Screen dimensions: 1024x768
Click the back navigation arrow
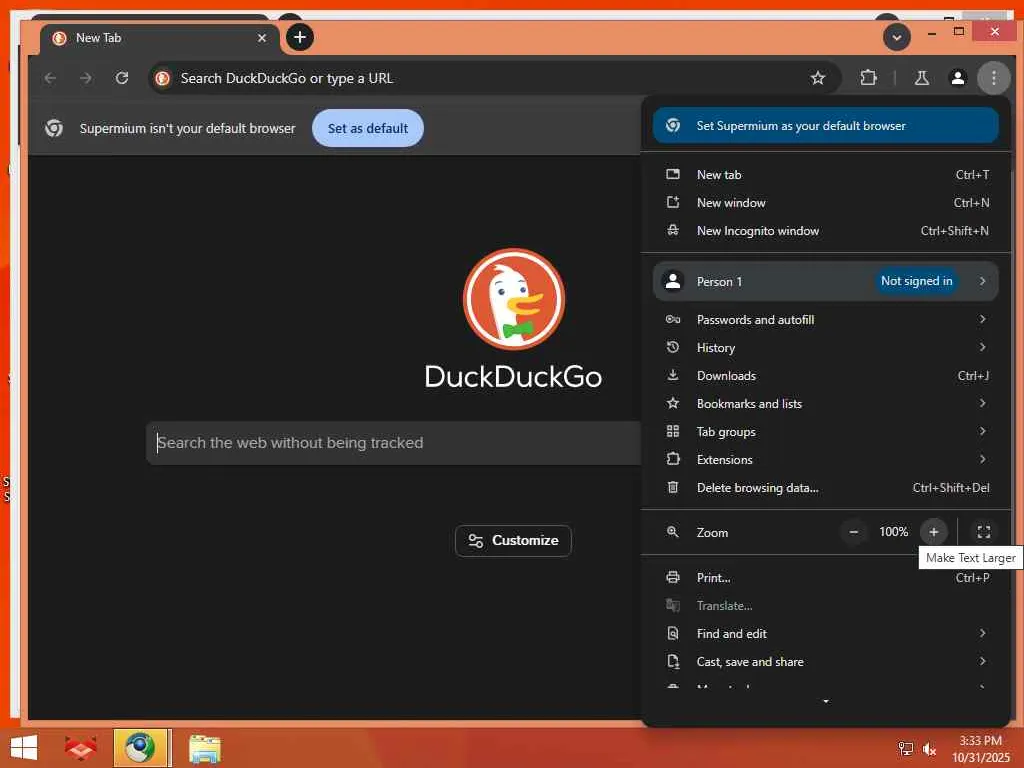point(50,78)
